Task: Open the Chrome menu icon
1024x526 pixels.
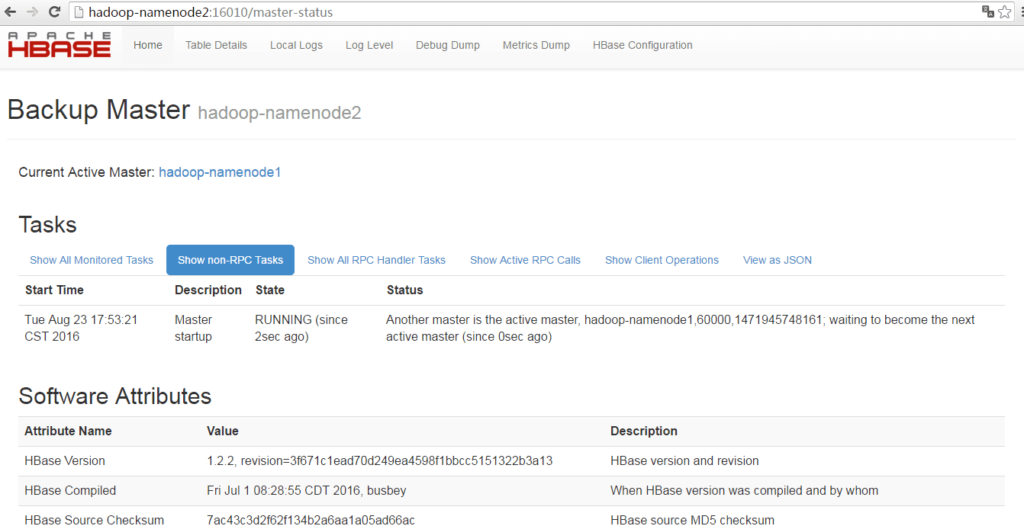Action: click(1020, 12)
